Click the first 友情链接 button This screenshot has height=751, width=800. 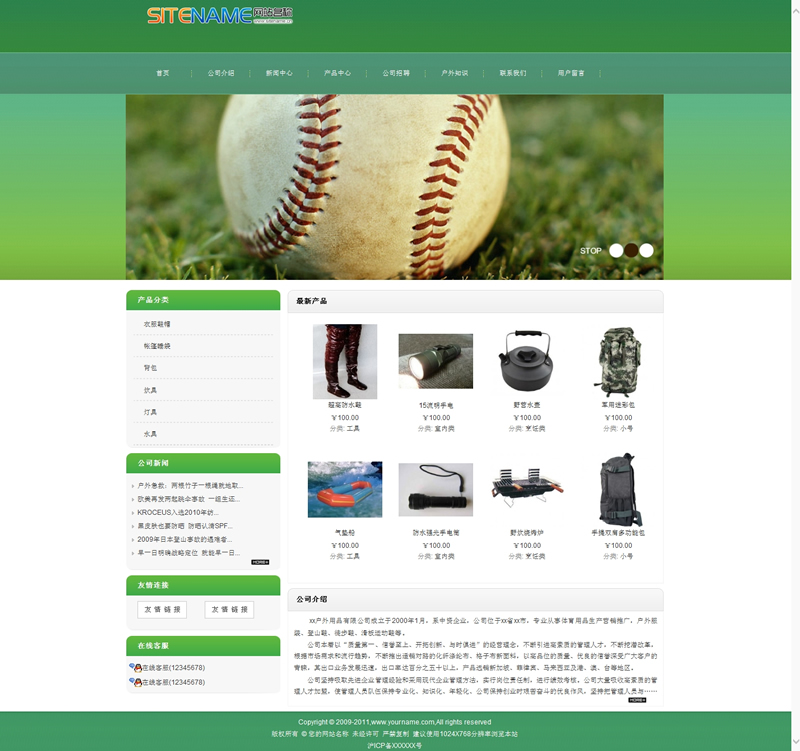162,610
